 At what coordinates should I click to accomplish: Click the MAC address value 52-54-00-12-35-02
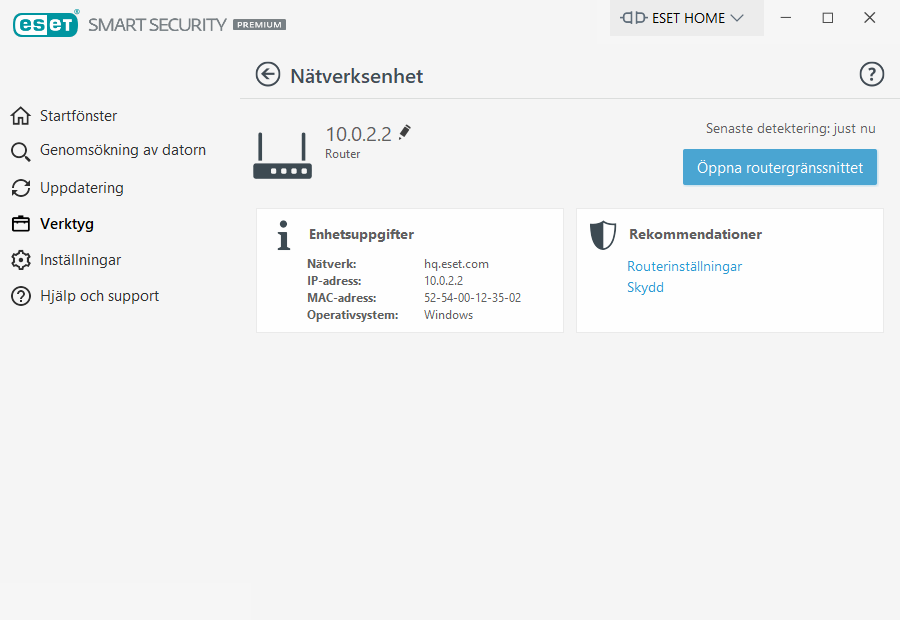tap(472, 298)
